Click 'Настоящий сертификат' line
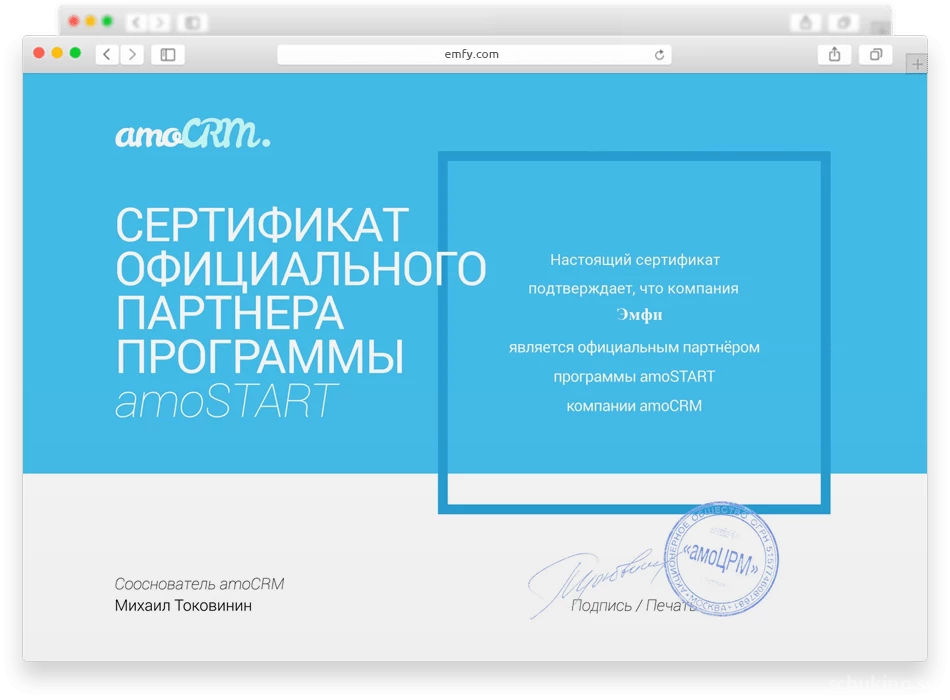 pos(634,260)
